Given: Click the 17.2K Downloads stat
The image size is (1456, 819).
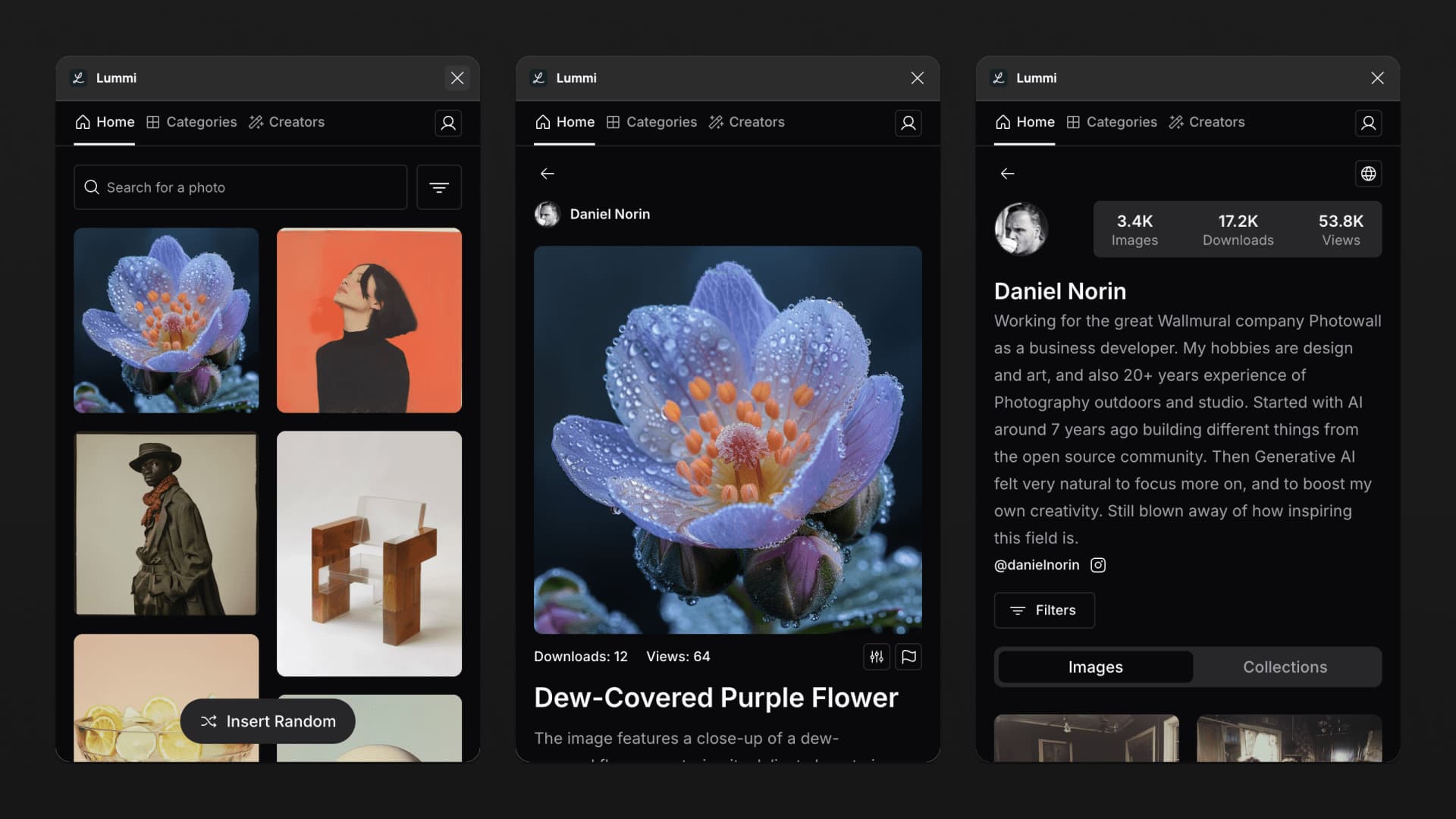Looking at the screenshot, I should (1238, 230).
